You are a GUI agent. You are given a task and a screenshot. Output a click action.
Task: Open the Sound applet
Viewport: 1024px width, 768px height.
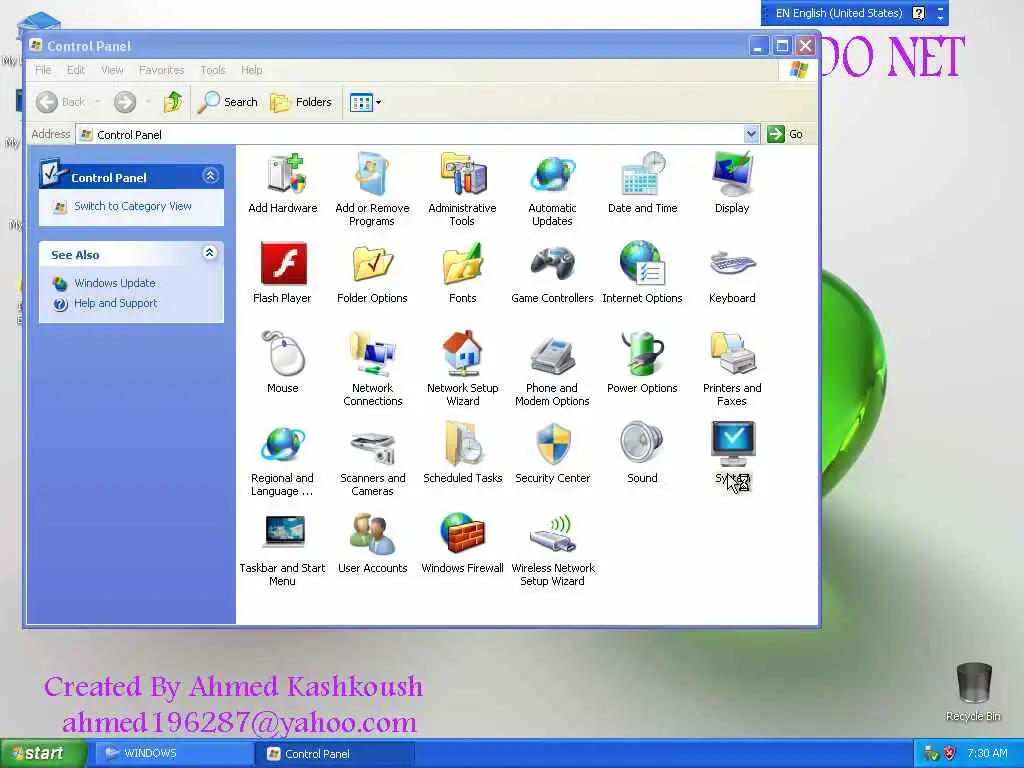[x=642, y=453]
